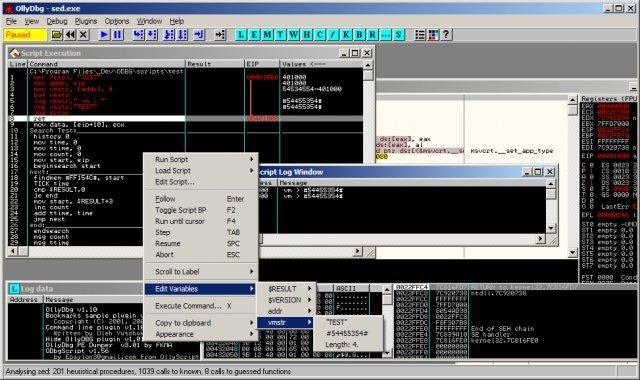640x380 pixels.
Task: Open the File menu
Action: pos(11,21)
